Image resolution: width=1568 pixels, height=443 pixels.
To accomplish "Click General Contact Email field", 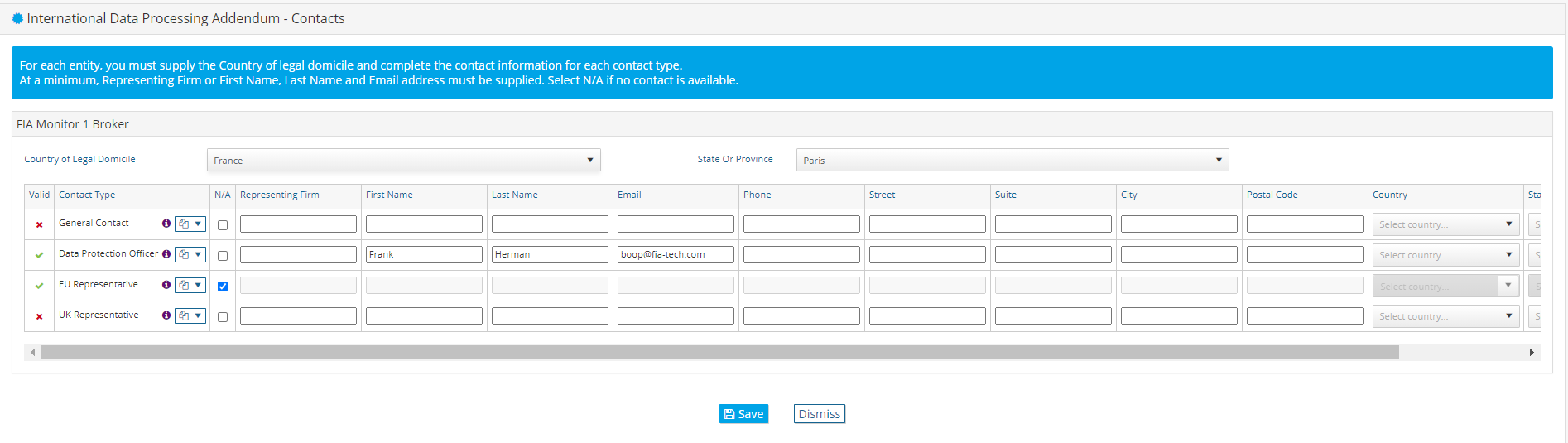I will (x=676, y=224).
